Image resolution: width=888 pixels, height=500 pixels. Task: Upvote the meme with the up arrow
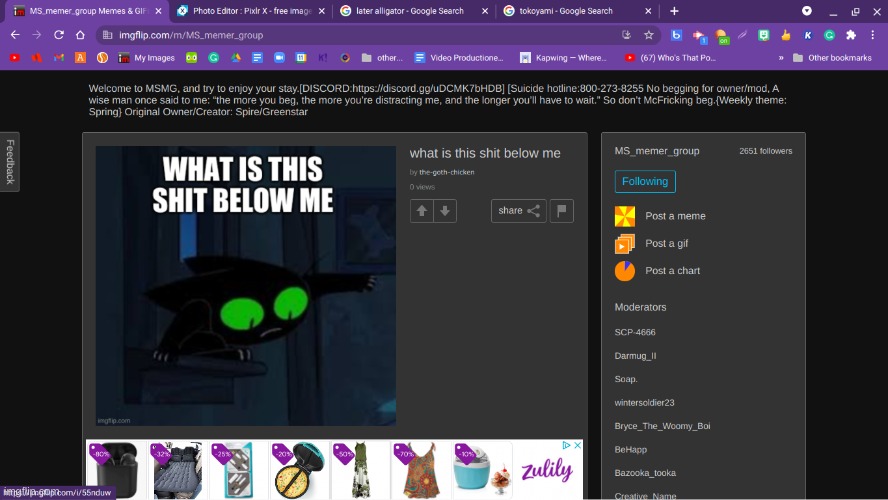pos(422,211)
